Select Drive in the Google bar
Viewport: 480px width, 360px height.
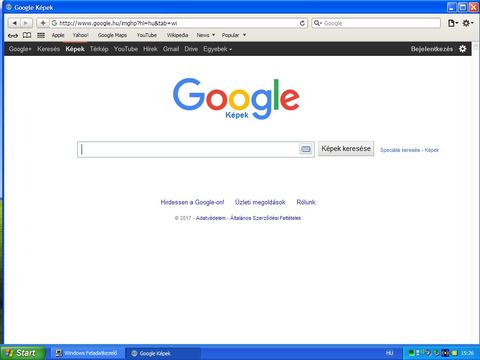point(191,49)
